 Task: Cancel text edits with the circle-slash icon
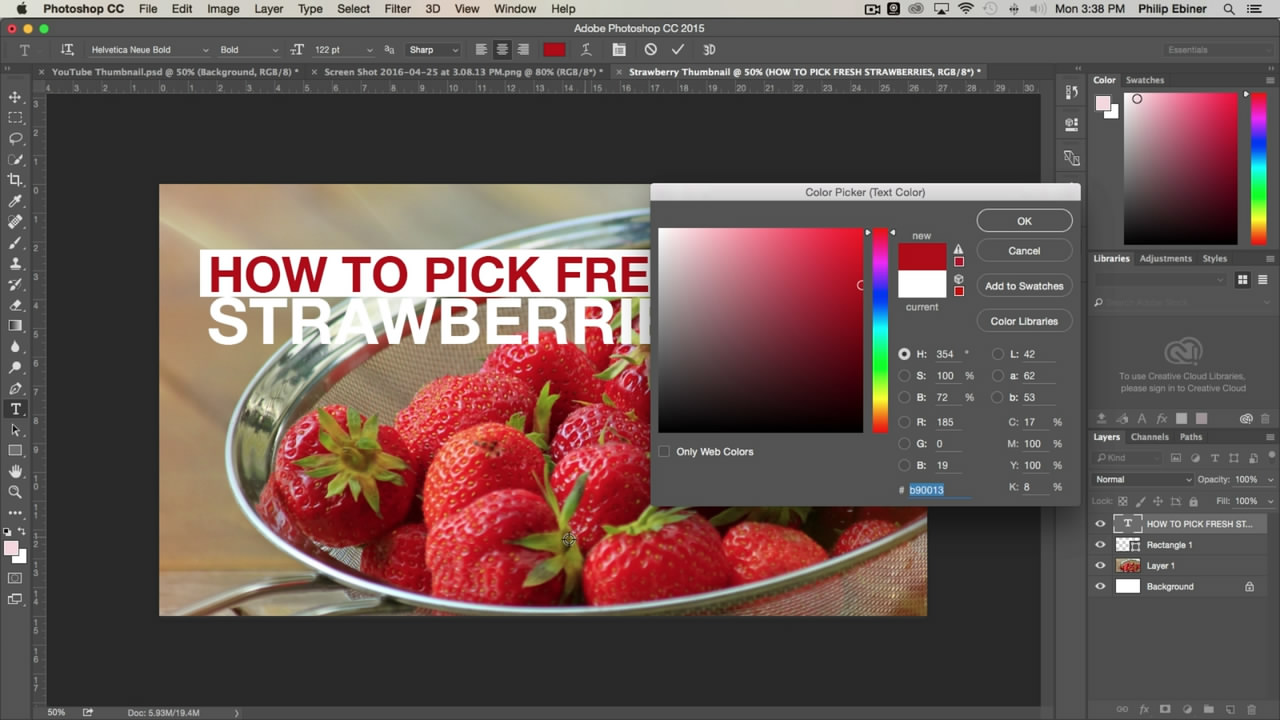(x=651, y=49)
